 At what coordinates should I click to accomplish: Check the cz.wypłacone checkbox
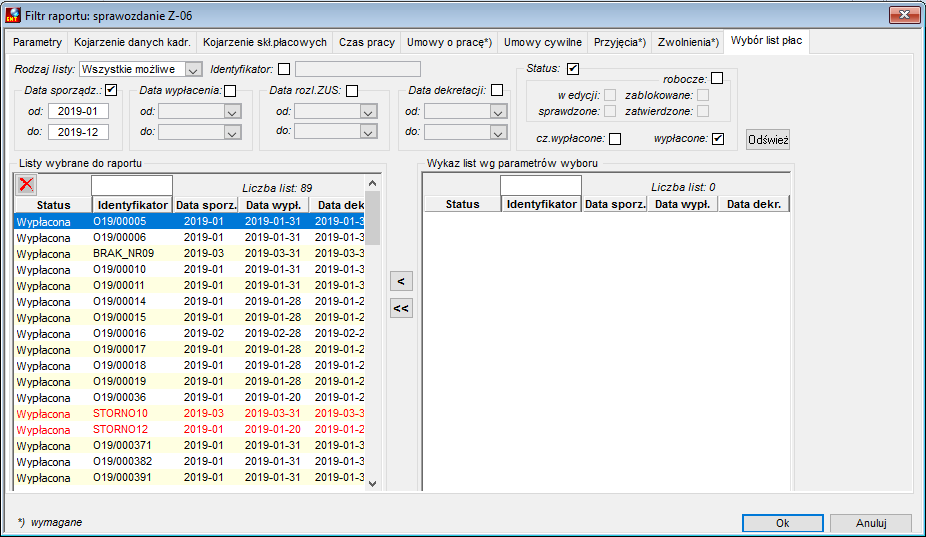coord(615,138)
